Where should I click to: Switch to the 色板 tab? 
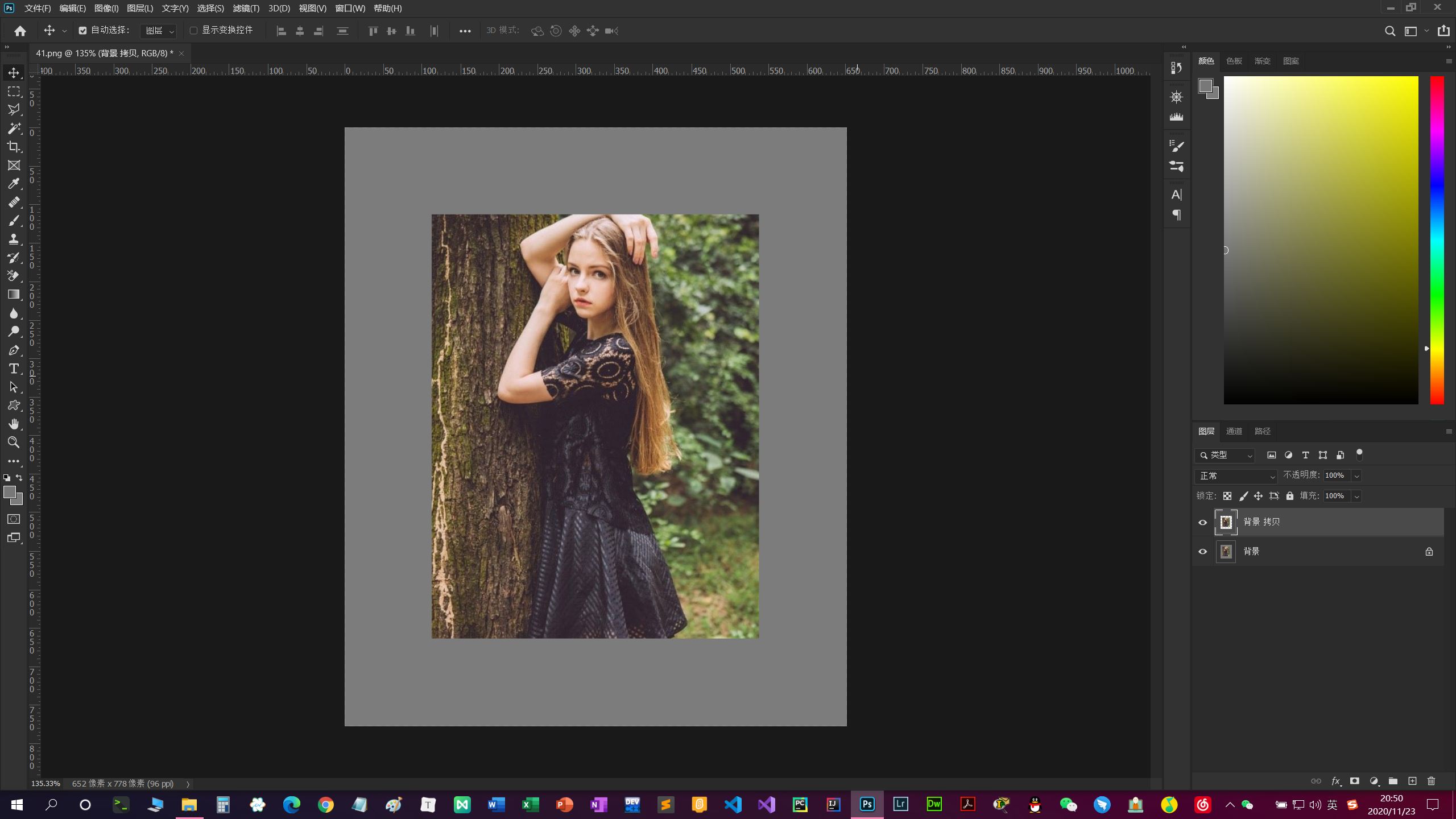(x=1234, y=61)
